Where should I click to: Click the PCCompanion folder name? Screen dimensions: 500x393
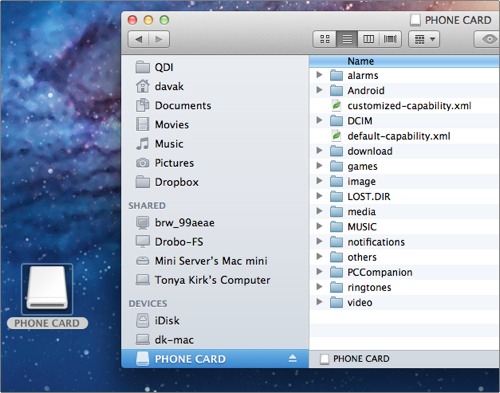(380, 272)
